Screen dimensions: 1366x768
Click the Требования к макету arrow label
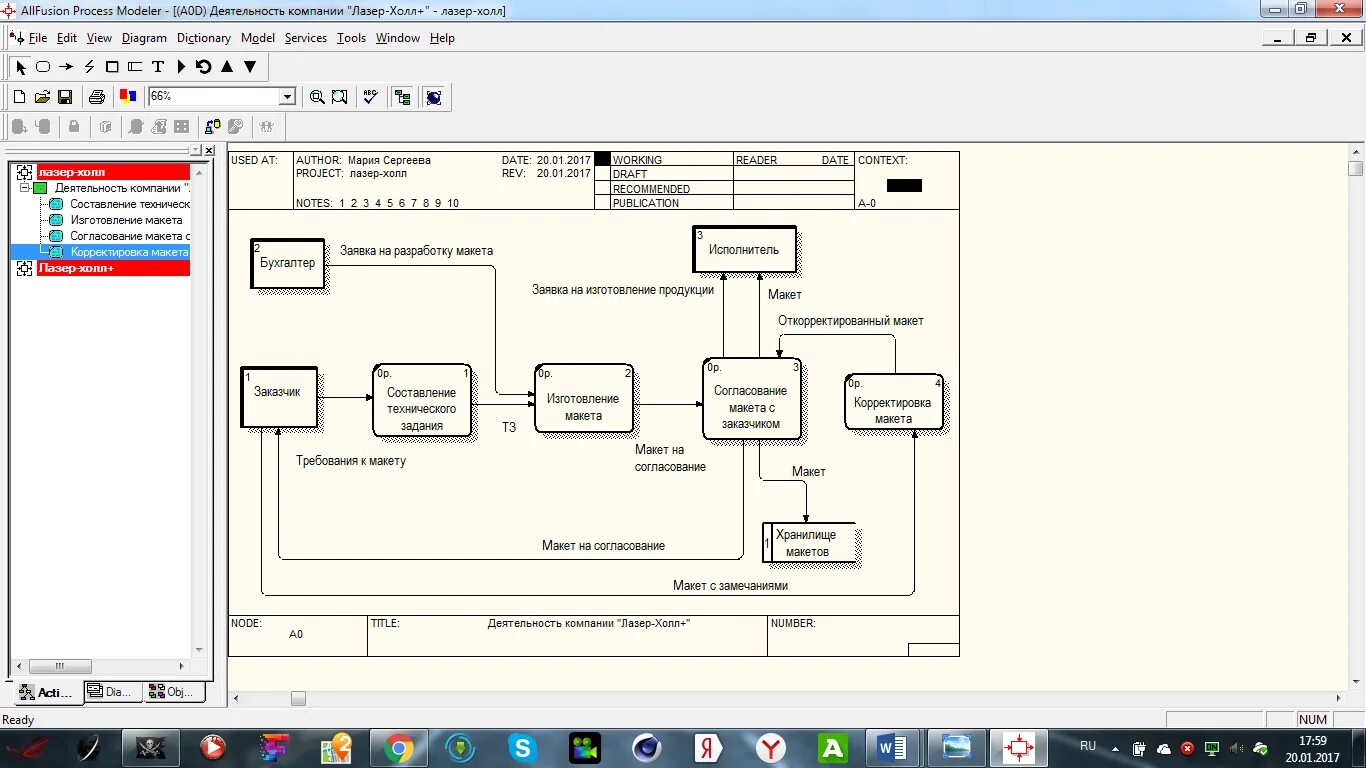pyautogui.click(x=351, y=461)
